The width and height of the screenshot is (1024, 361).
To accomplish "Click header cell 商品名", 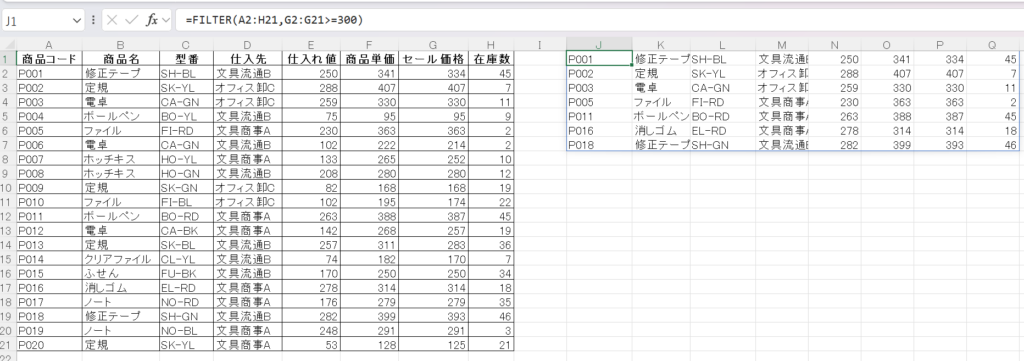I will click(121, 59).
